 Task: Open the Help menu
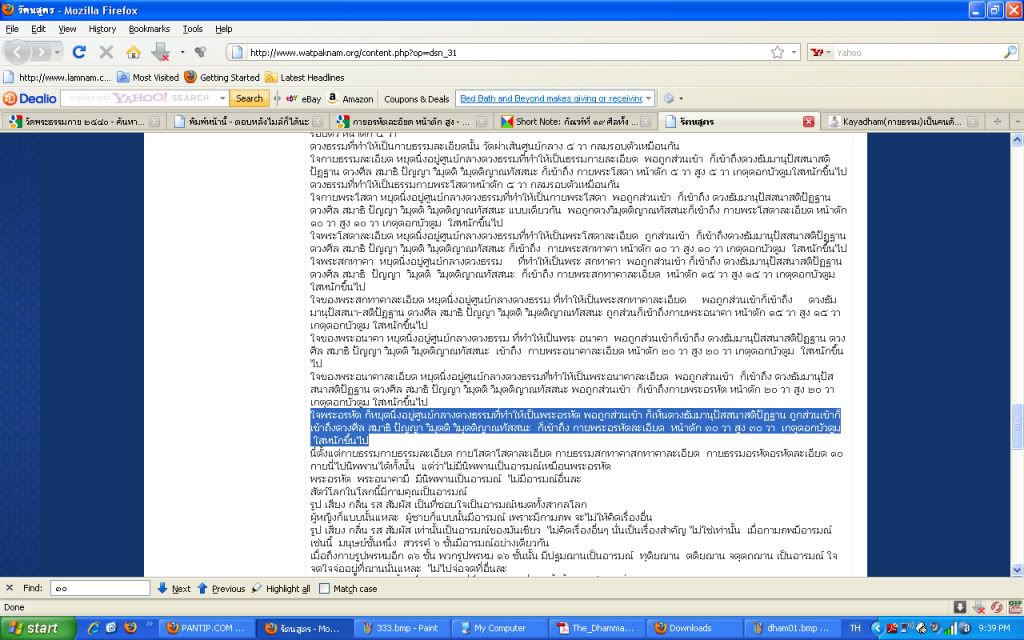tap(223, 29)
